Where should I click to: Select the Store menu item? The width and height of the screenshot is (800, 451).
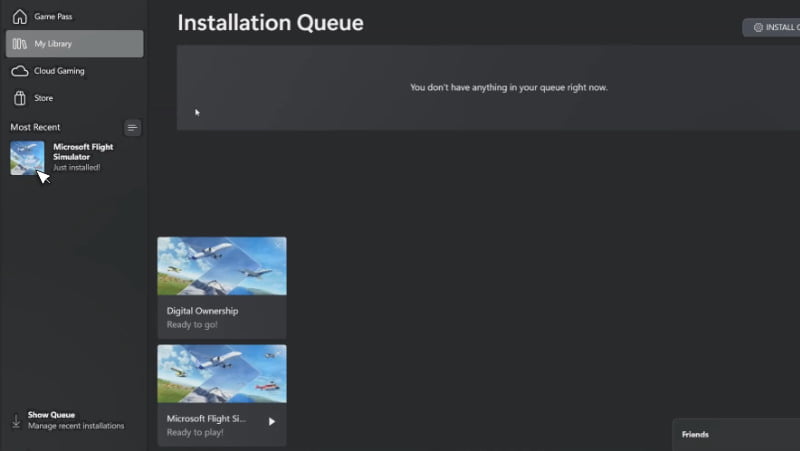(x=74, y=98)
